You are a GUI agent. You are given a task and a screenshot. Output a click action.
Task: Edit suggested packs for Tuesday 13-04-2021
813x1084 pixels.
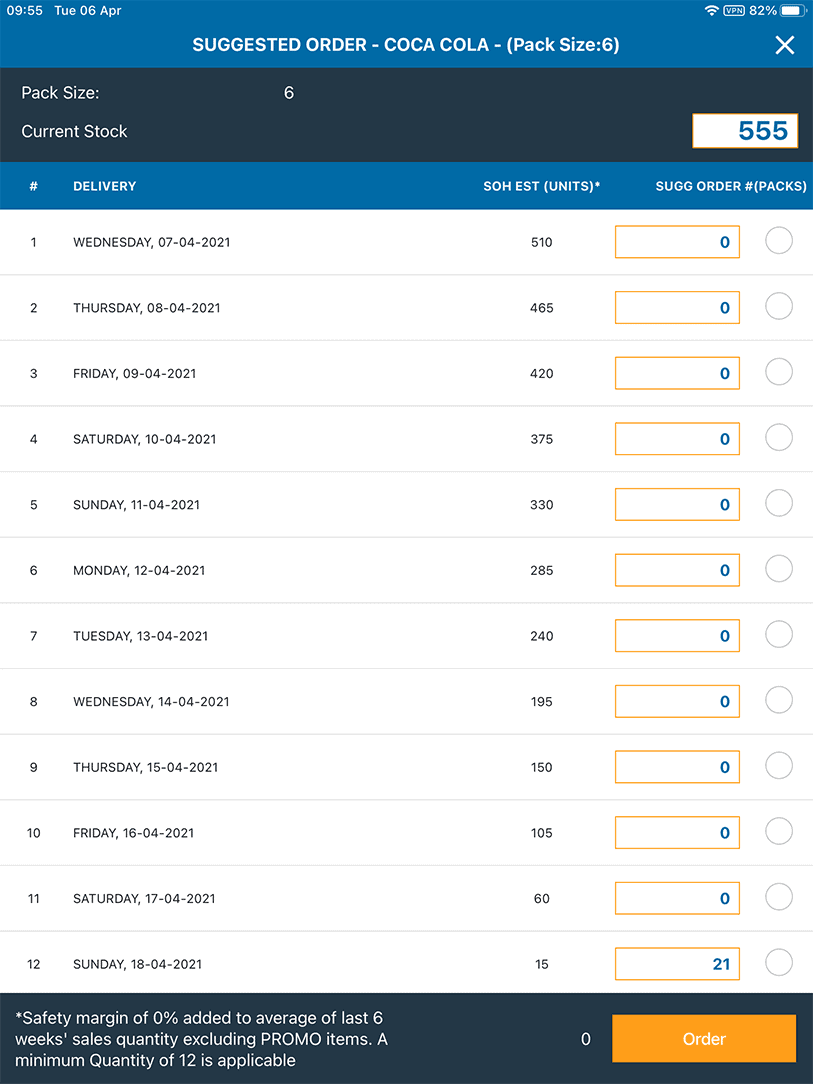click(678, 636)
